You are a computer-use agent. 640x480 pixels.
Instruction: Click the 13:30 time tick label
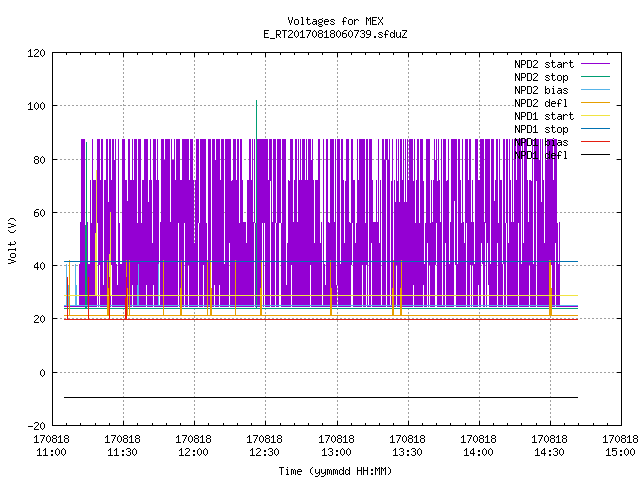coord(407,452)
